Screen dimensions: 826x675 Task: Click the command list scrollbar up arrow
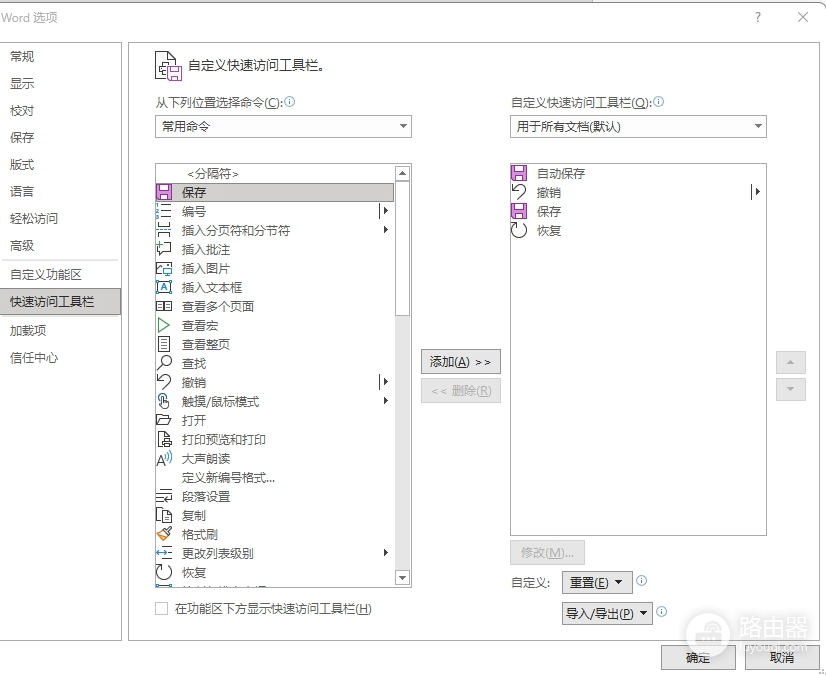click(402, 173)
